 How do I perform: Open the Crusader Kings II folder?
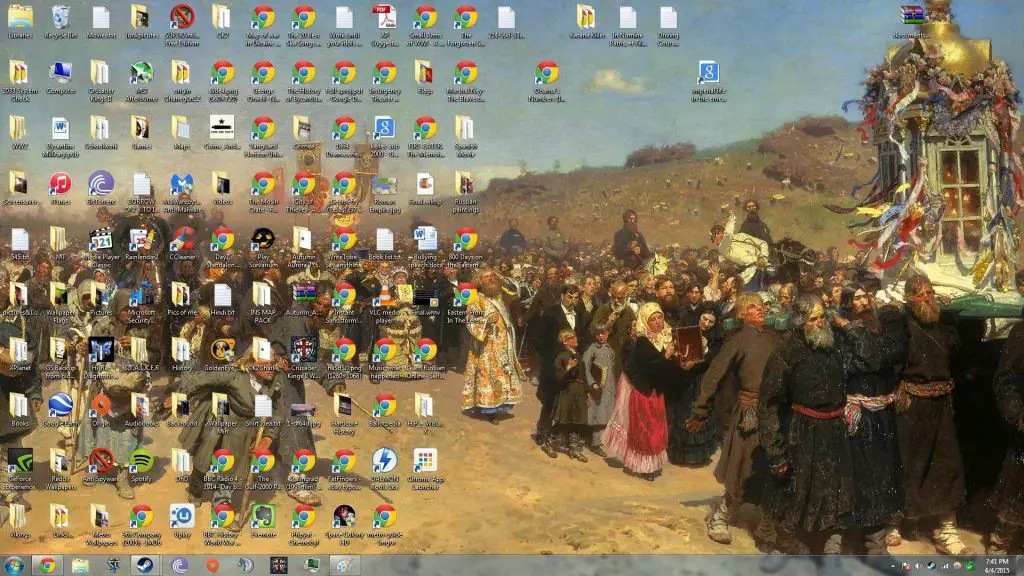click(x=101, y=82)
